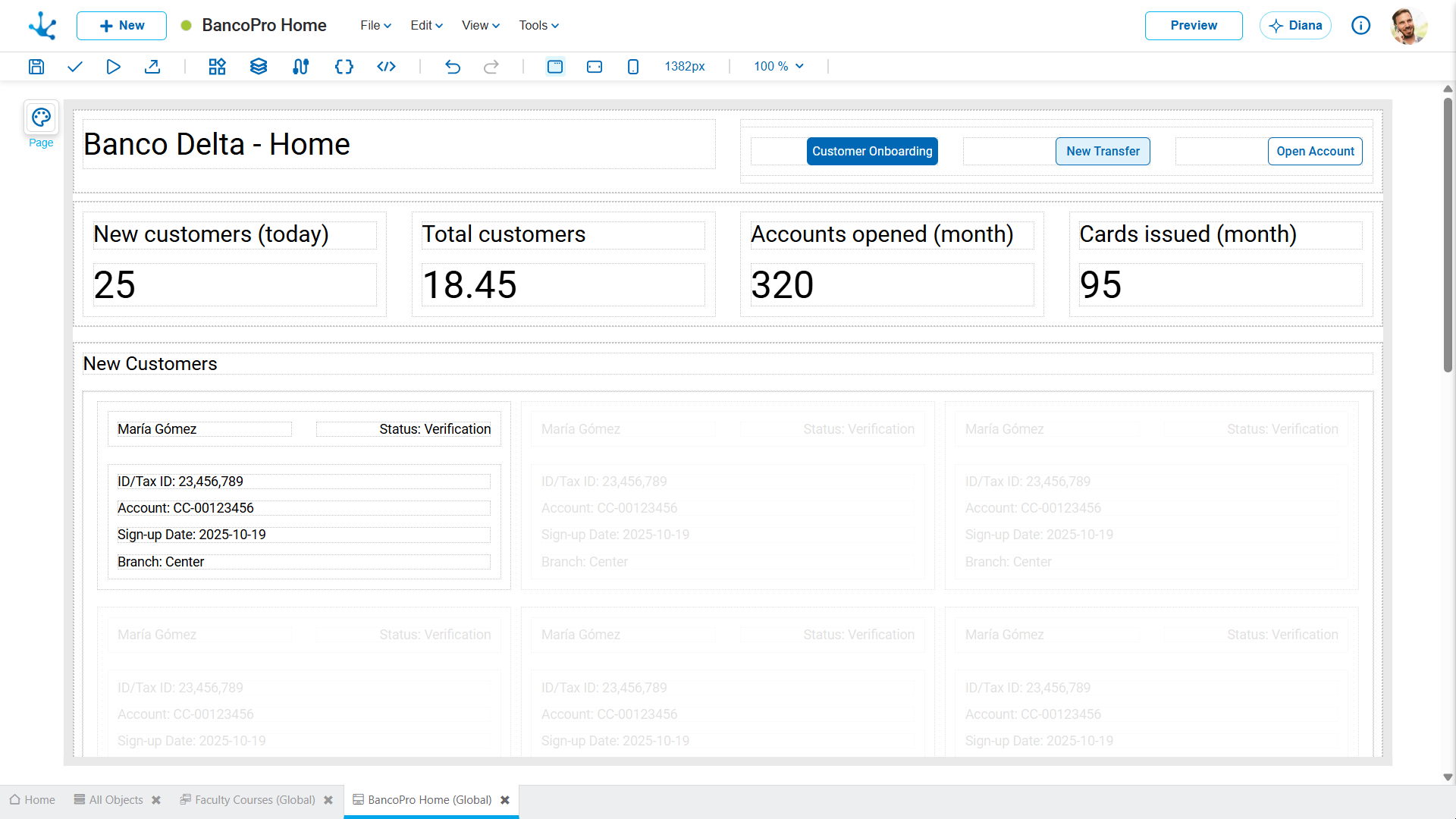This screenshot has width=1456, height=819.
Task: Click the Save icon in toolbar
Action: click(x=36, y=67)
